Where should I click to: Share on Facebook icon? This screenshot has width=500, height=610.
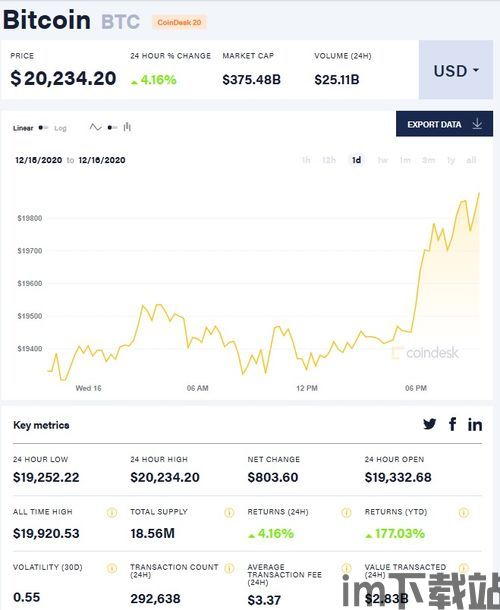click(x=452, y=424)
